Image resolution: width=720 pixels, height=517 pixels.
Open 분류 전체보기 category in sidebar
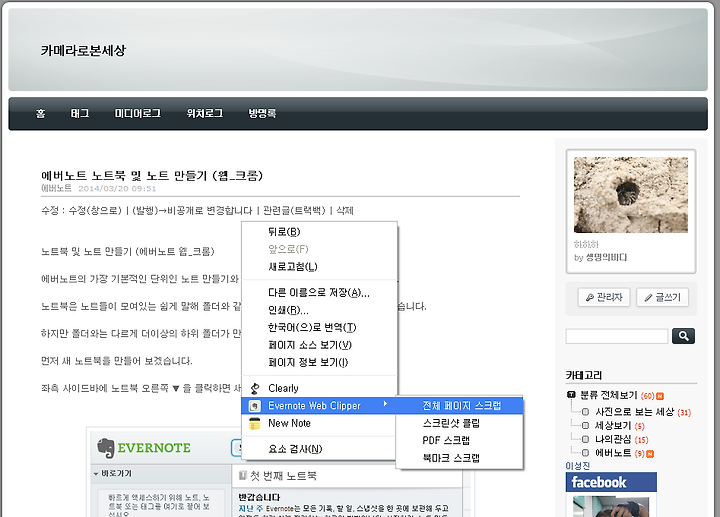pos(608,395)
